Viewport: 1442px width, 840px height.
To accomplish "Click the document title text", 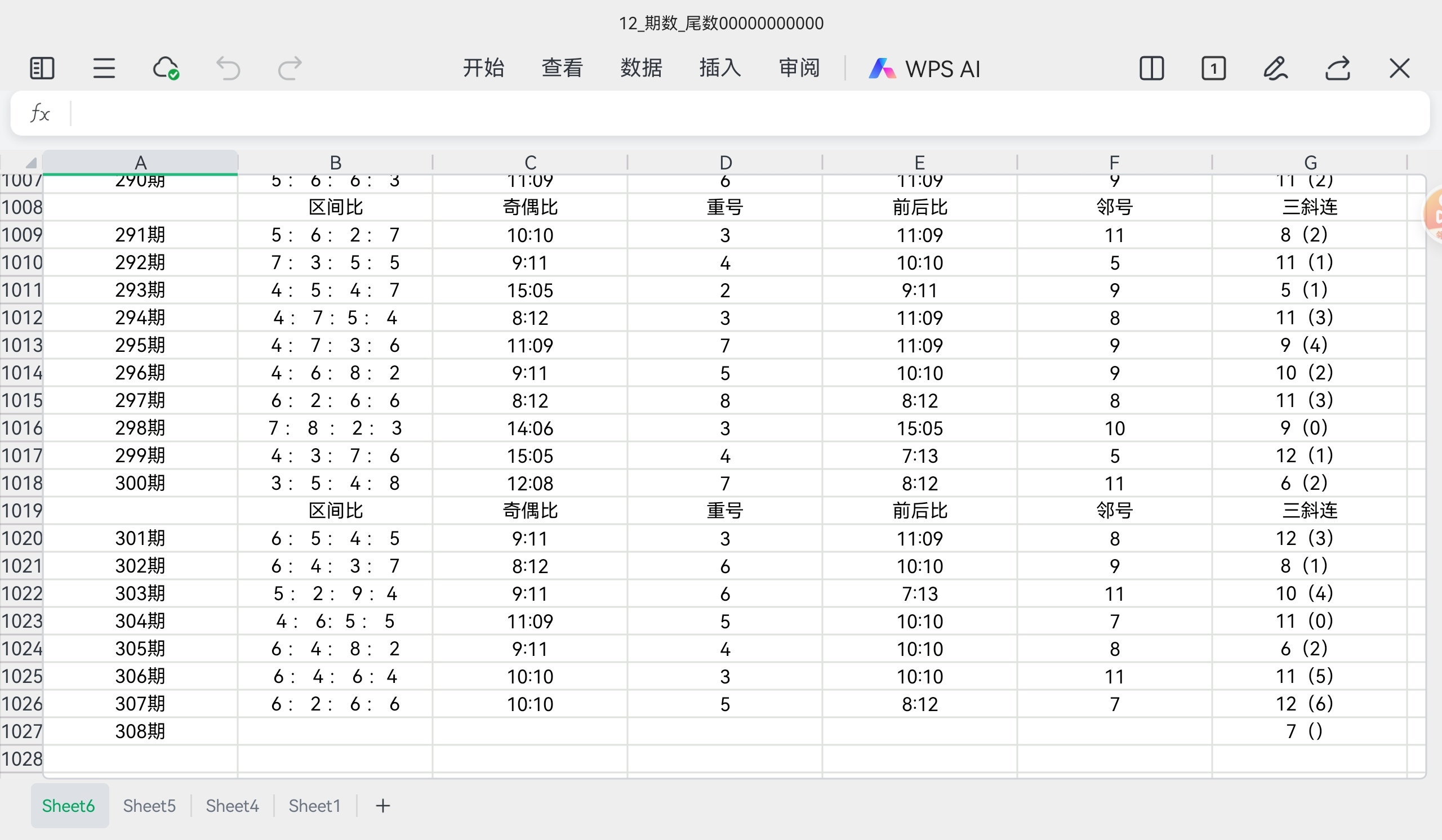I will tap(721, 23).
